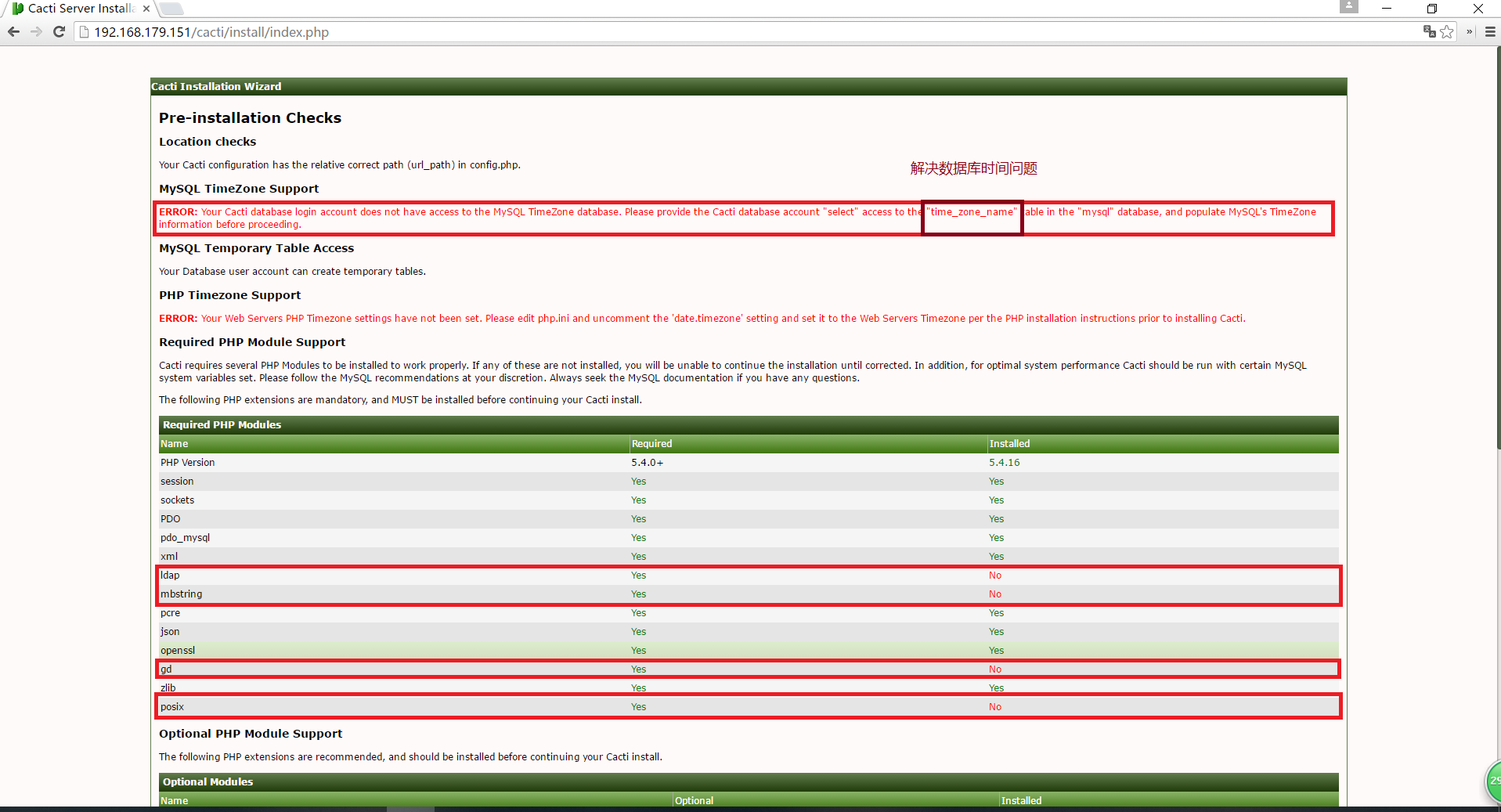Click the green floating circle badge

click(x=1493, y=781)
